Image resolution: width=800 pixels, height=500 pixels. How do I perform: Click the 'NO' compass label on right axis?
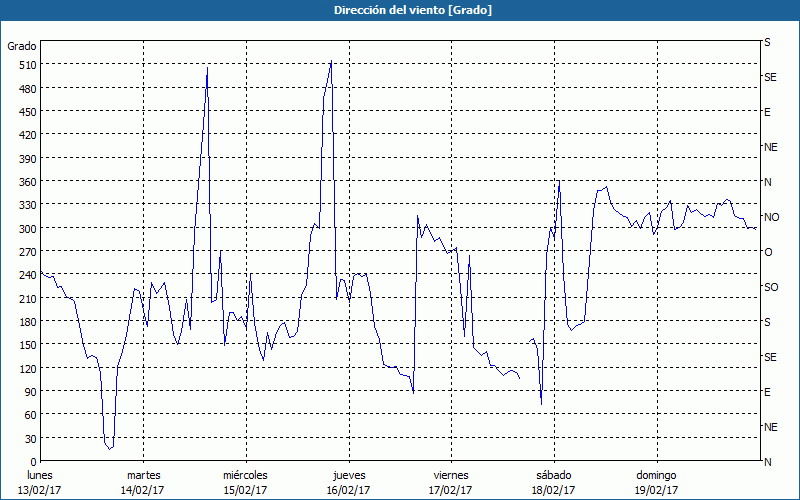(x=771, y=217)
